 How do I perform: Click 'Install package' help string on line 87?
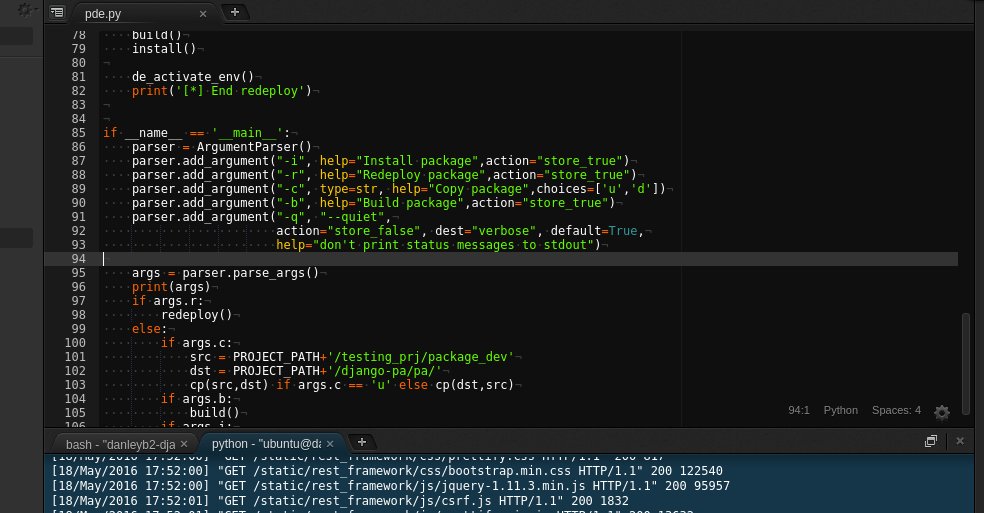tap(417, 161)
